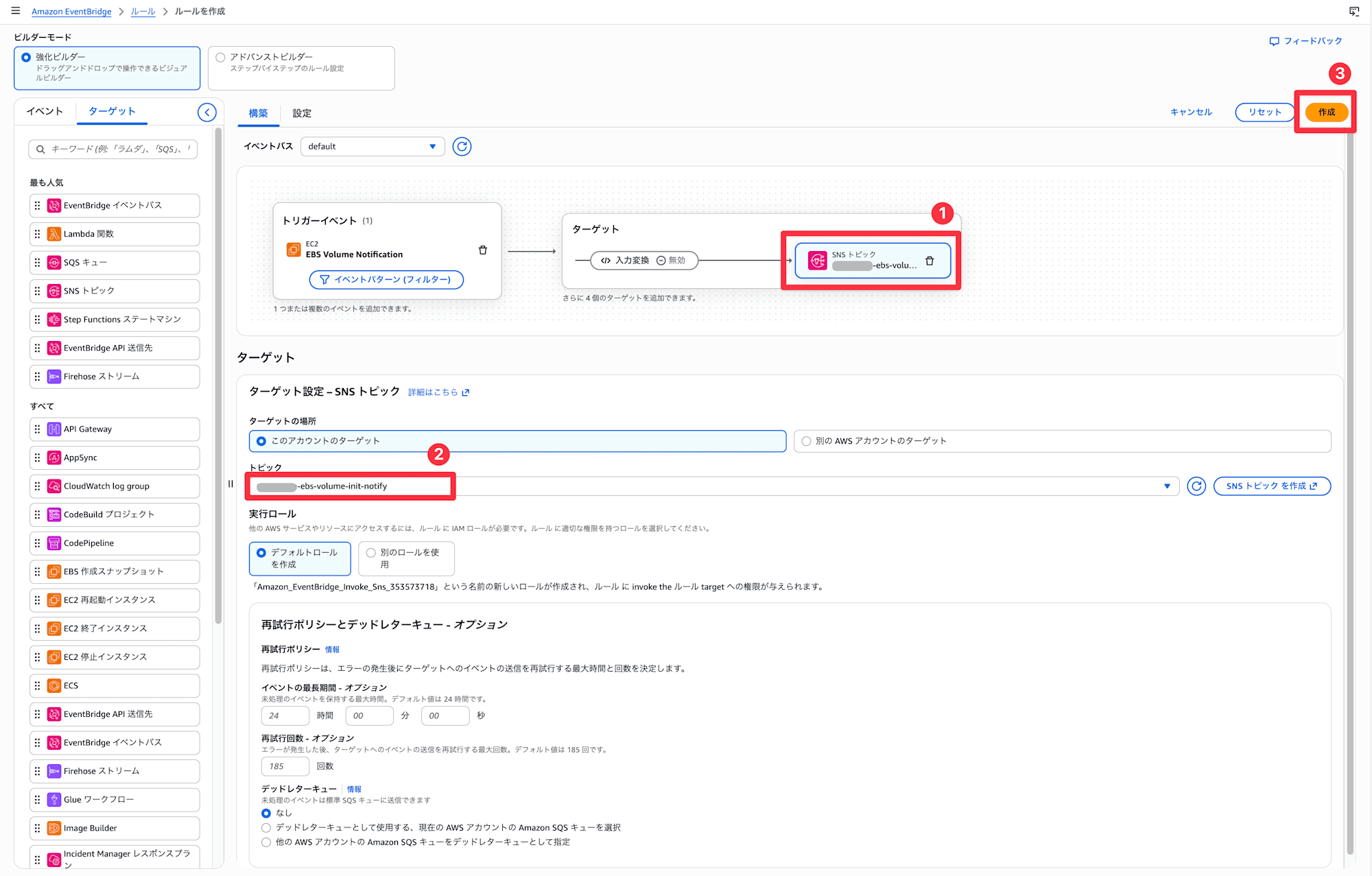Go to ルール breadcrumb link
1372x876 pixels.
(x=143, y=12)
